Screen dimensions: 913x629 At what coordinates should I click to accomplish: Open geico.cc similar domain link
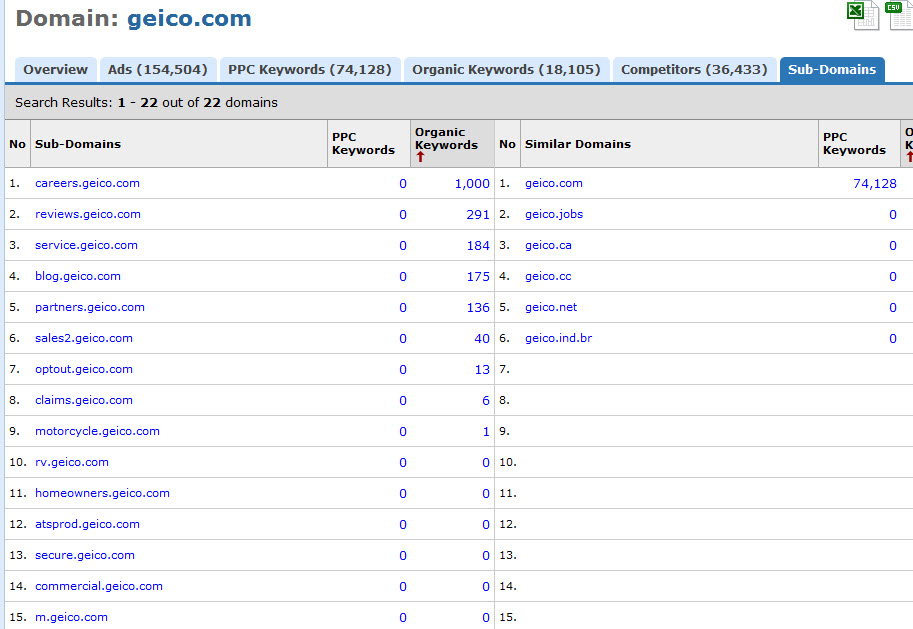pos(548,276)
